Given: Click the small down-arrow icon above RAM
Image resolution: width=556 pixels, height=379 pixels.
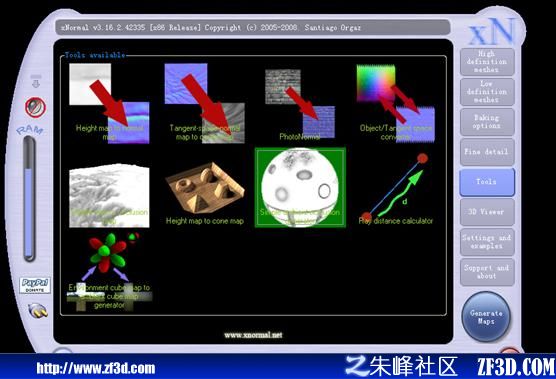Looking at the screenshot, I should tap(36, 82).
